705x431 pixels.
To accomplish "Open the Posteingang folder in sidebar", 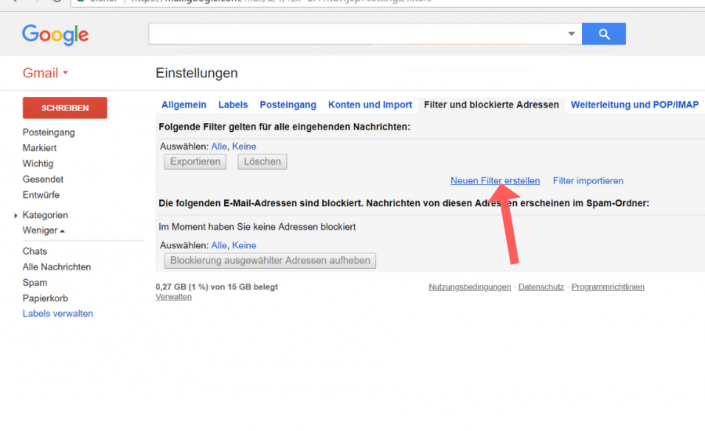I will coord(48,132).
